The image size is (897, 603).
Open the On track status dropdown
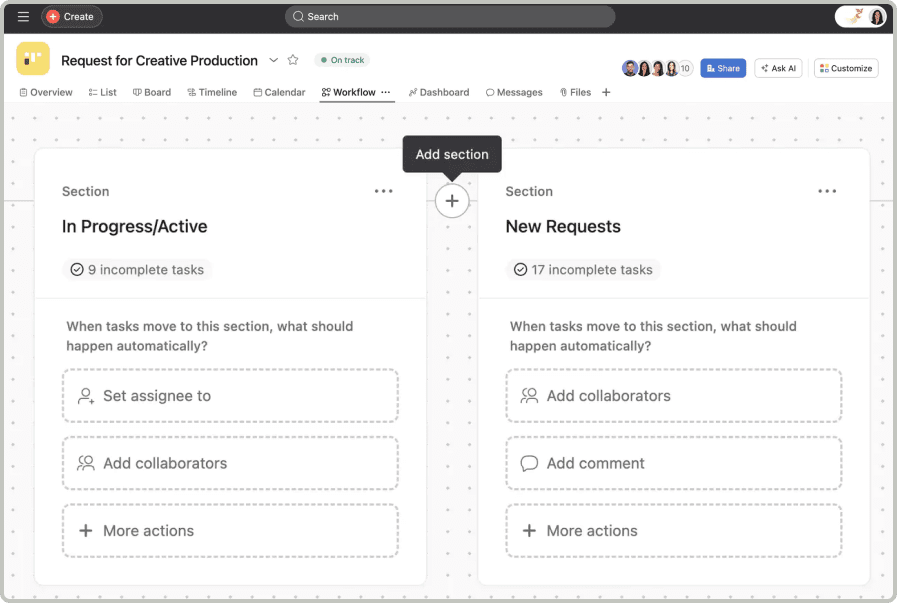click(342, 60)
